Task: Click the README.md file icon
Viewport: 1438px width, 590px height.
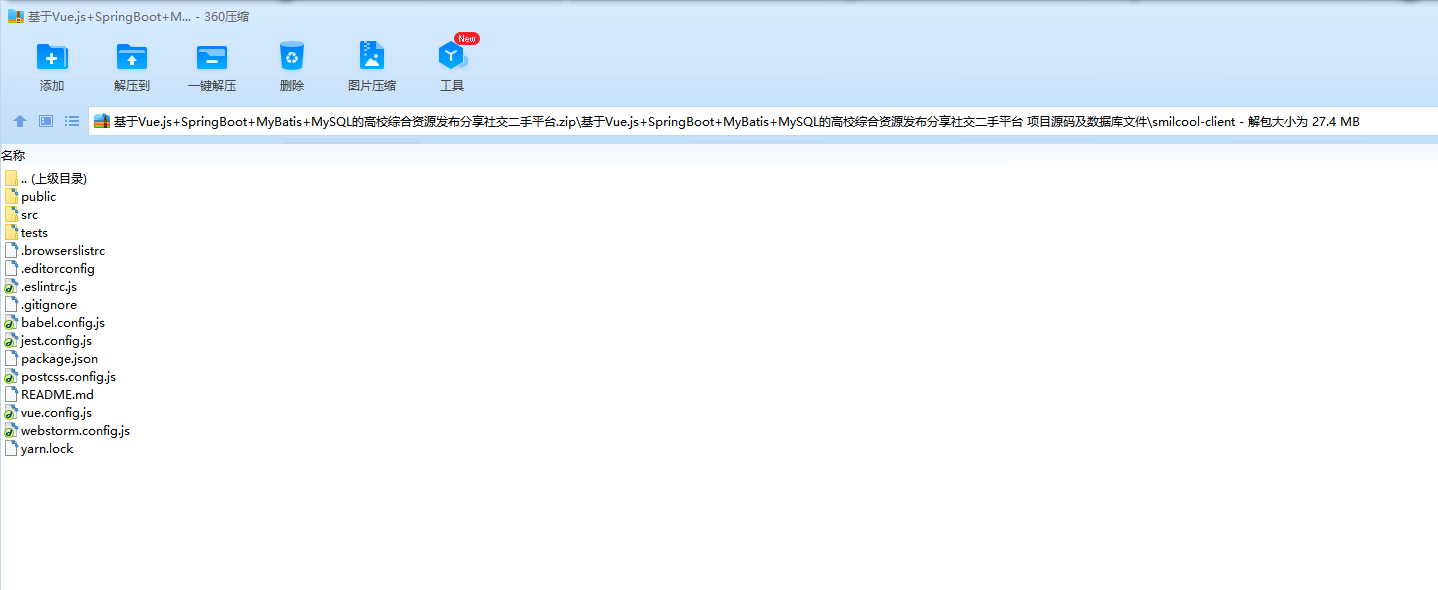Action: [11, 394]
